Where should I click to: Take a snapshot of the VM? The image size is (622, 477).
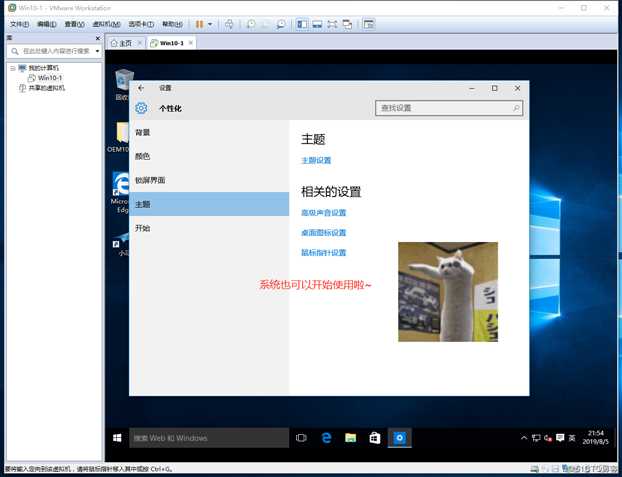(251, 25)
